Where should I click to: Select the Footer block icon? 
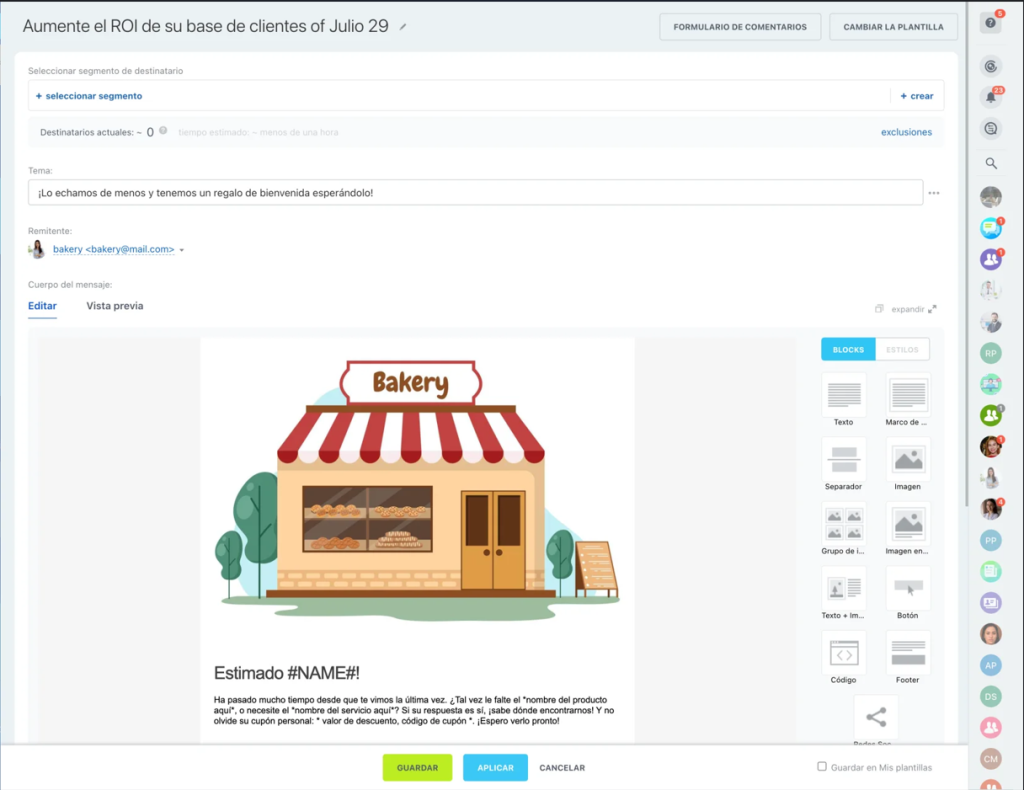pyautogui.click(x=907, y=653)
